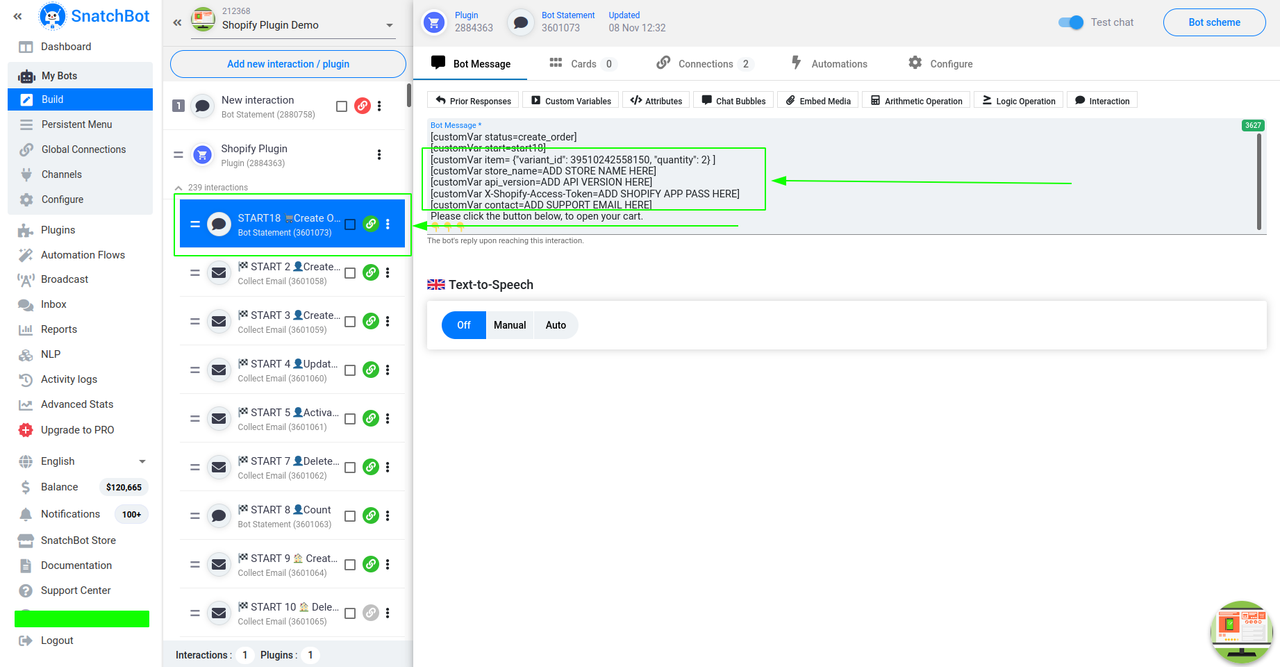The height and width of the screenshot is (667, 1280).
Task: Tick checkbox for New interaction
Action: [x=342, y=106]
